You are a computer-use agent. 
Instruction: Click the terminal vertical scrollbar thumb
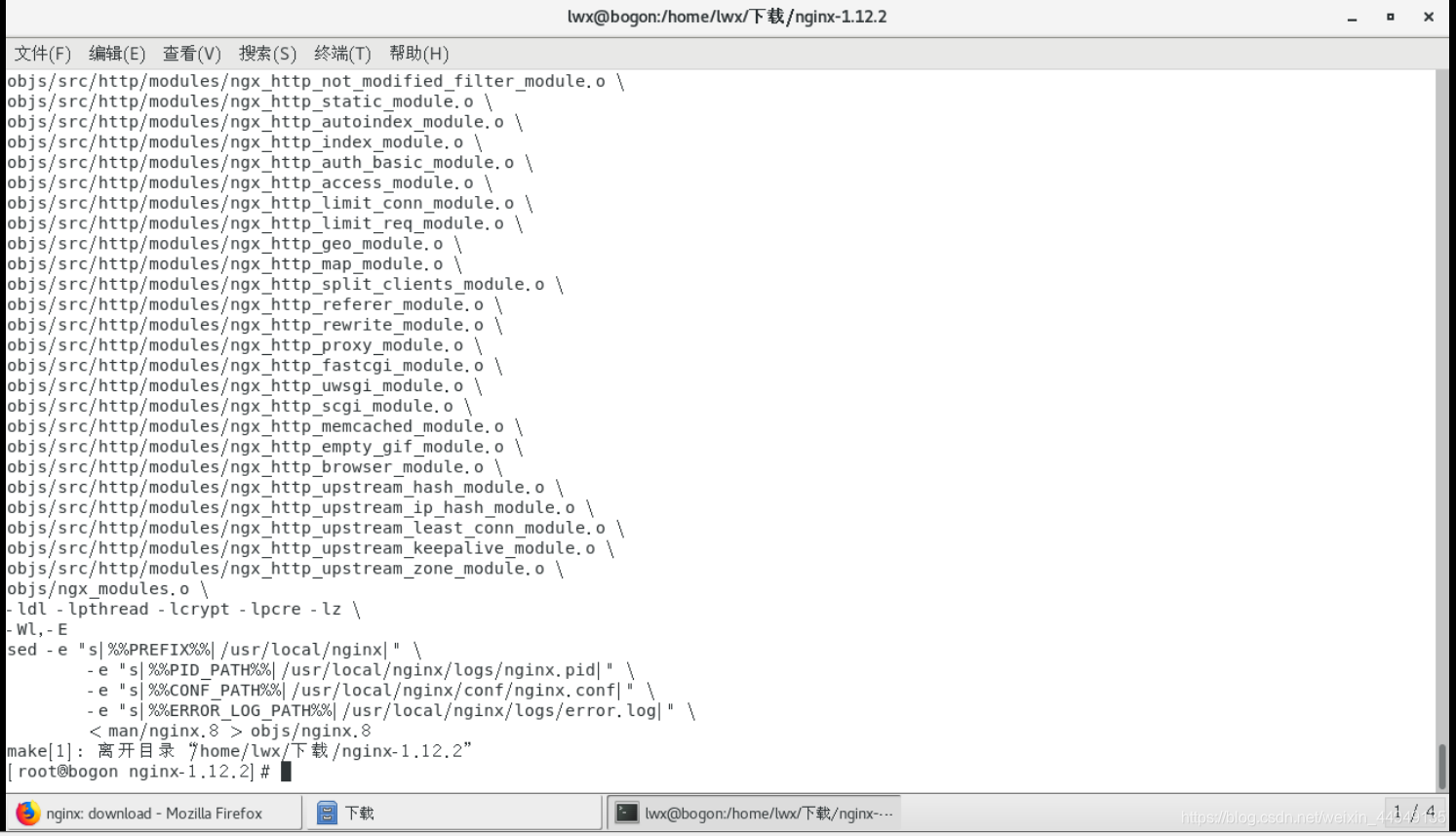point(1441,766)
